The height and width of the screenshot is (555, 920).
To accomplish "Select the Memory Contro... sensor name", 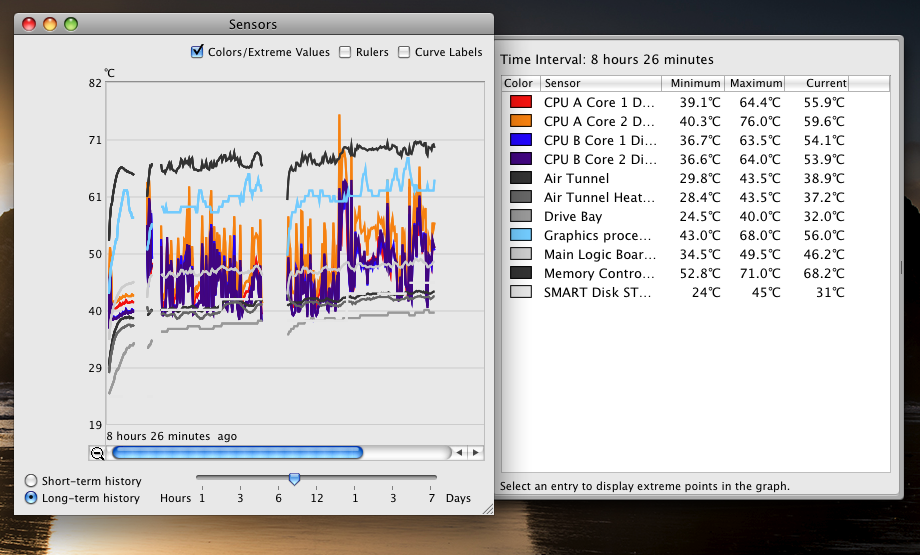I will [x=599, y=273].
